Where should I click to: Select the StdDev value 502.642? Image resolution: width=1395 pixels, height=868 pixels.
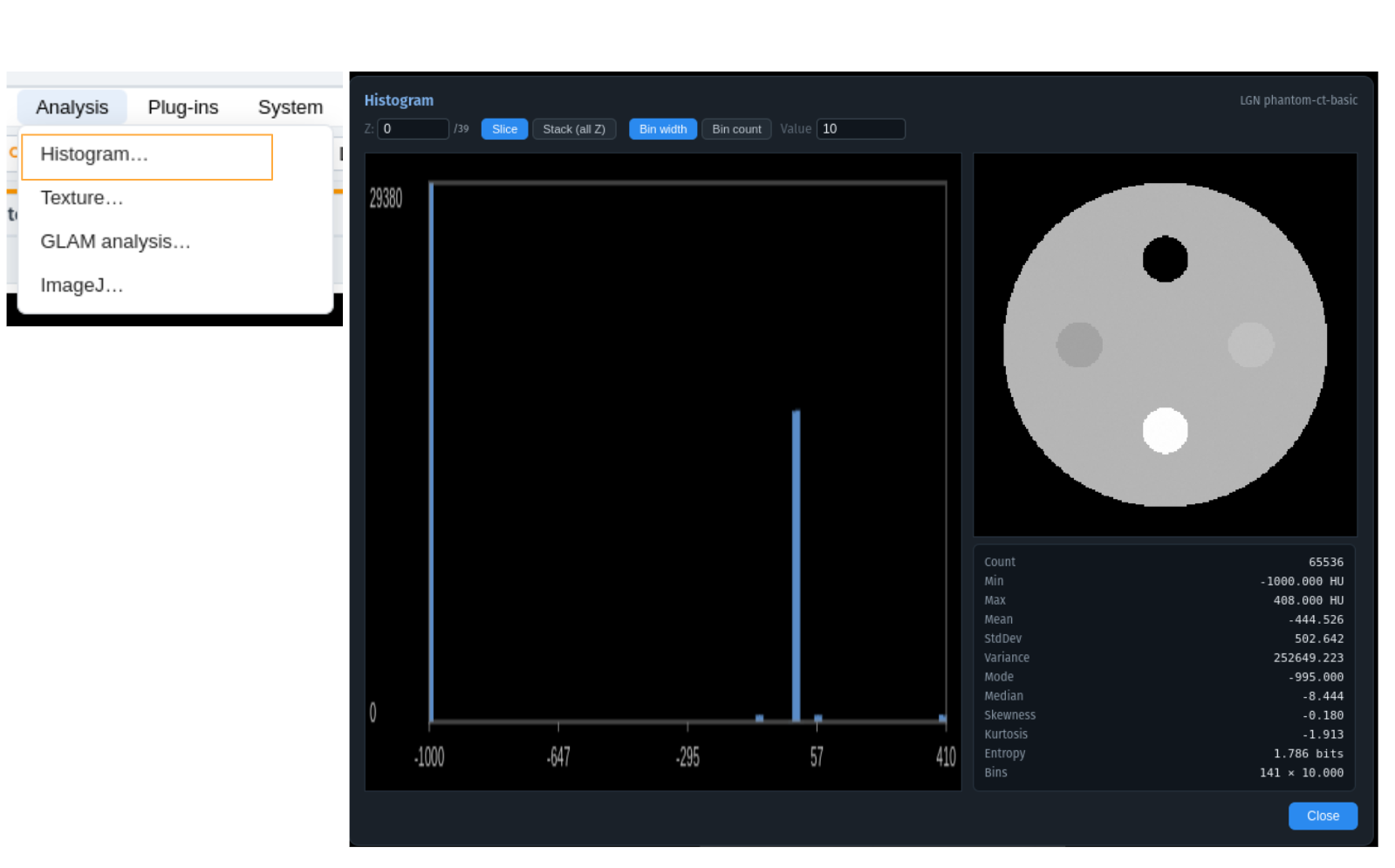click(1318, 639)
